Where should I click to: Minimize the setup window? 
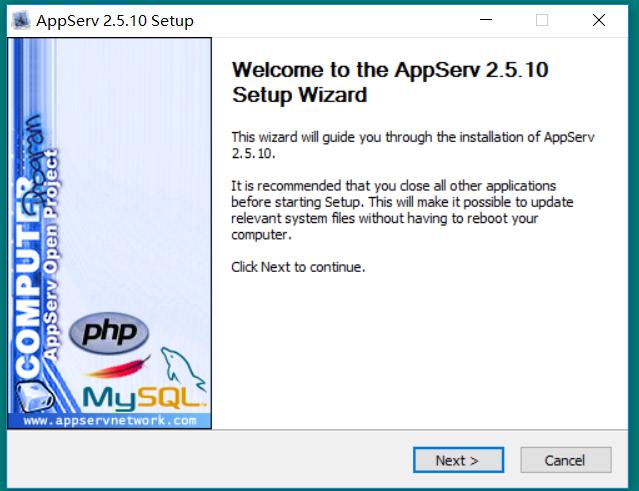tap(486, 20)
